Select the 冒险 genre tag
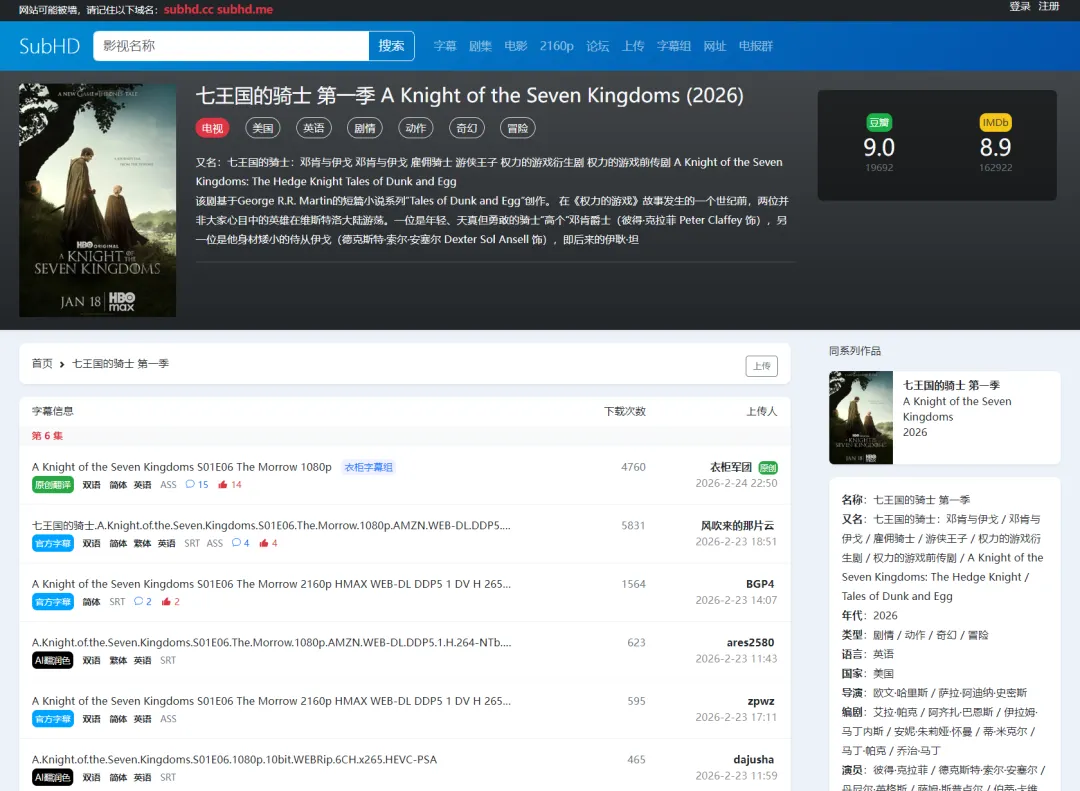This screenshot has width=1080, height=791. (x=518, y=128)
